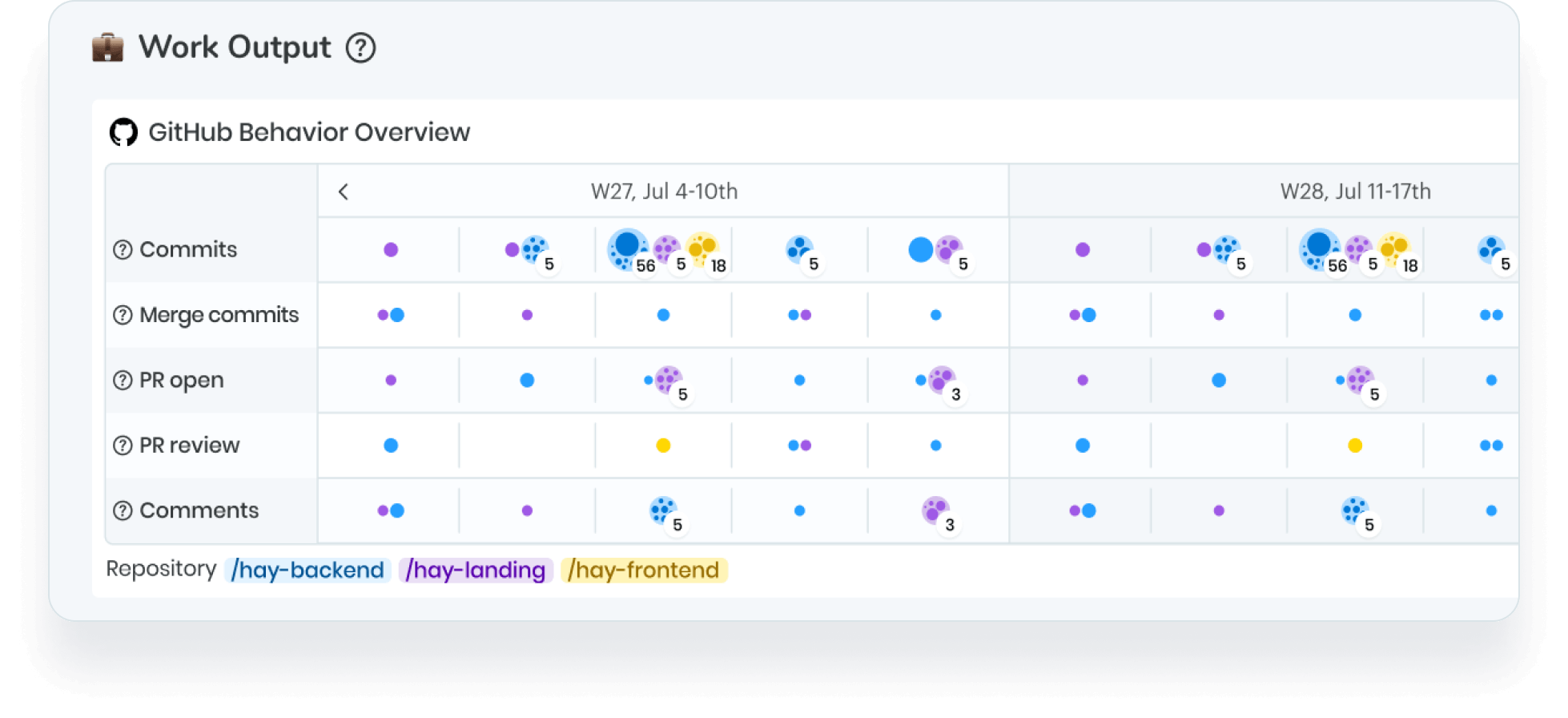Click the briefcase icon in the header
1568x718 pixels.
(107, 48)
